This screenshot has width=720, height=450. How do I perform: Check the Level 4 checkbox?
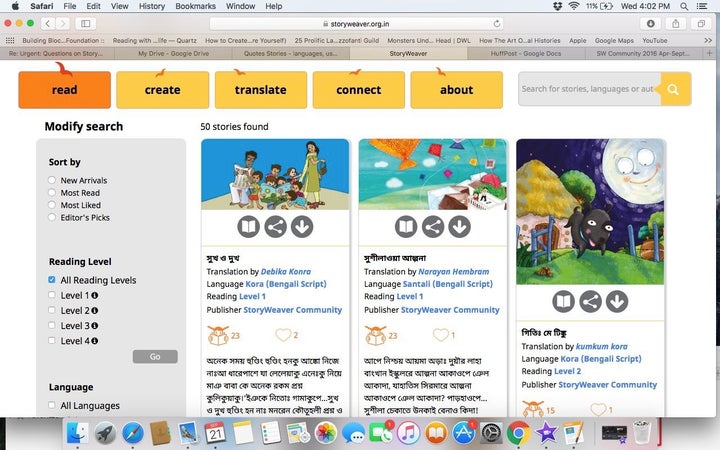[52, 340]
